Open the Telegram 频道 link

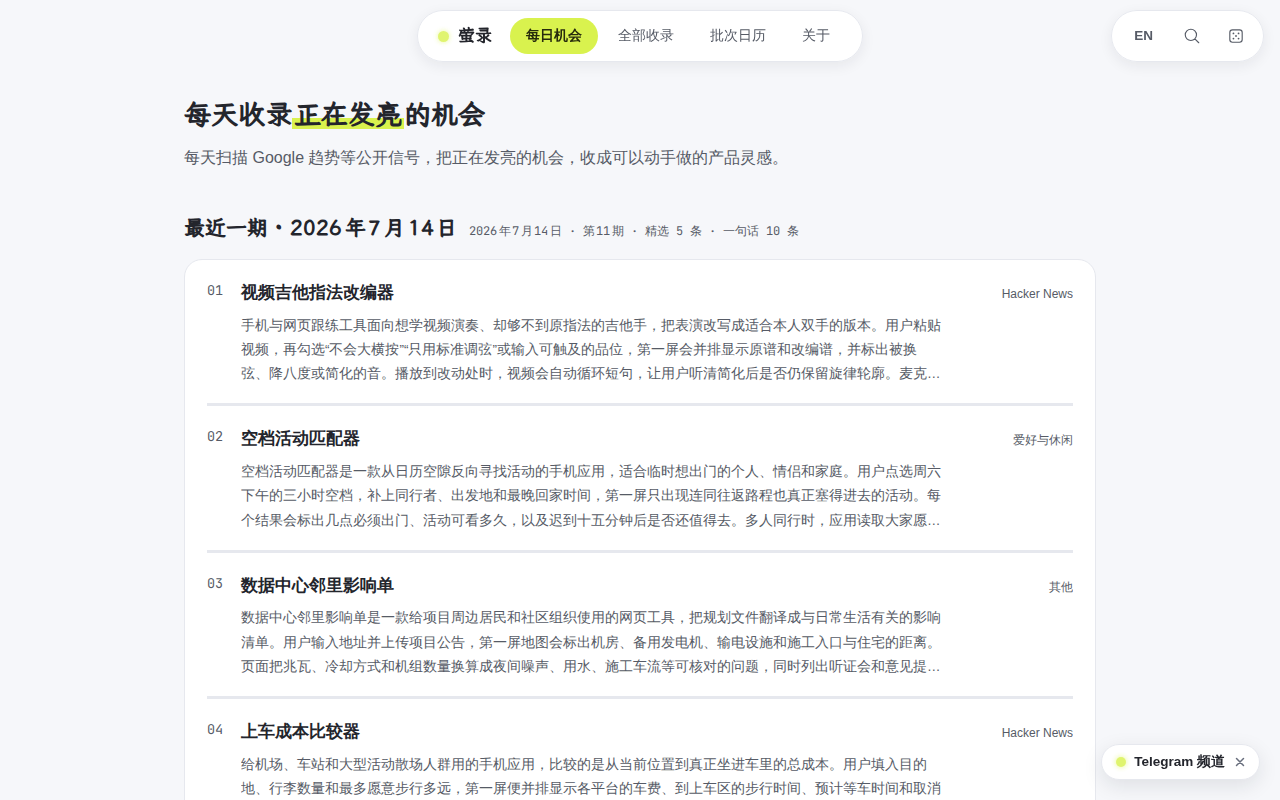pos(1179,762)
